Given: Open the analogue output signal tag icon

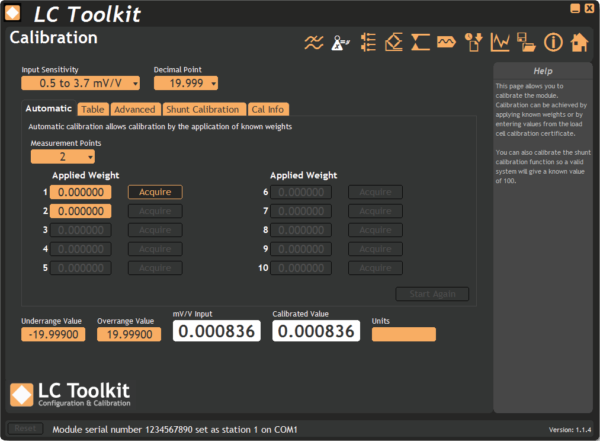Looking at the screenshot, I should [x=447, y=42].
